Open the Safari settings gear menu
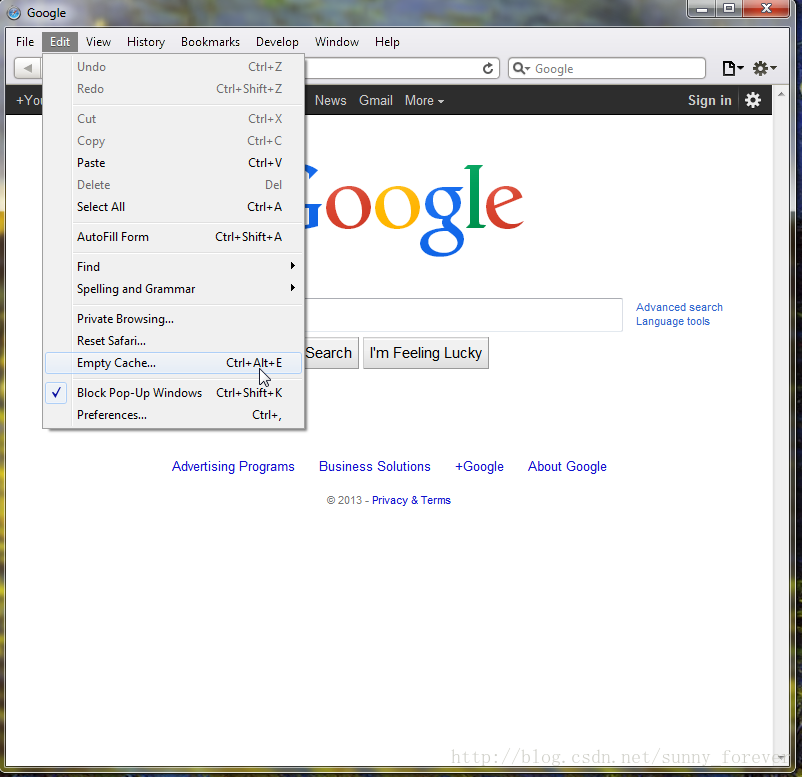The height and width of the screenshot is (777, 802). (x=765, y=68)
